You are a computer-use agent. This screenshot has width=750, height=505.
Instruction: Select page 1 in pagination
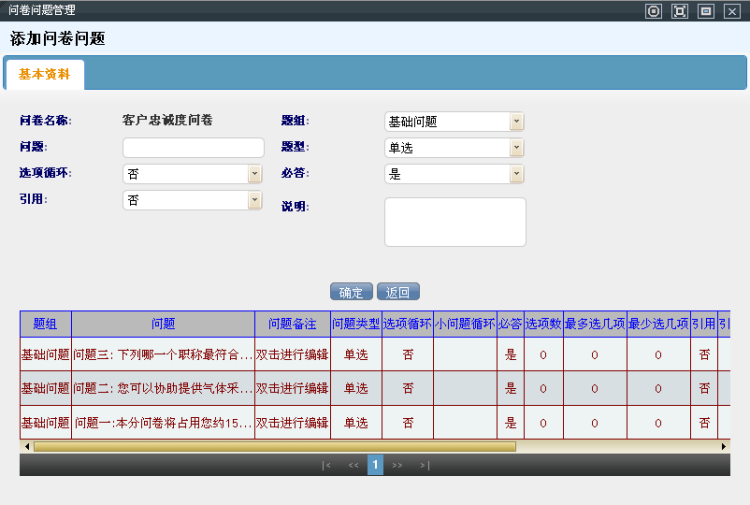point(375,465)
